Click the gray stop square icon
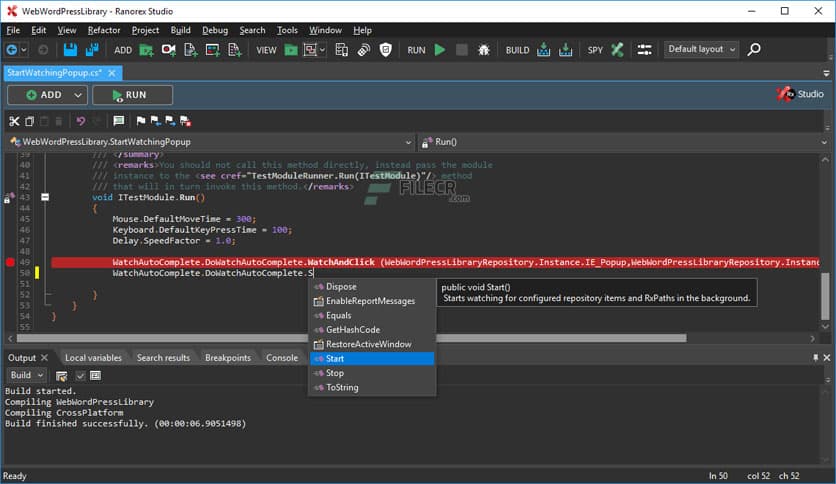The width and height of the screenshot is (836, 484). [x=462, y=50]
